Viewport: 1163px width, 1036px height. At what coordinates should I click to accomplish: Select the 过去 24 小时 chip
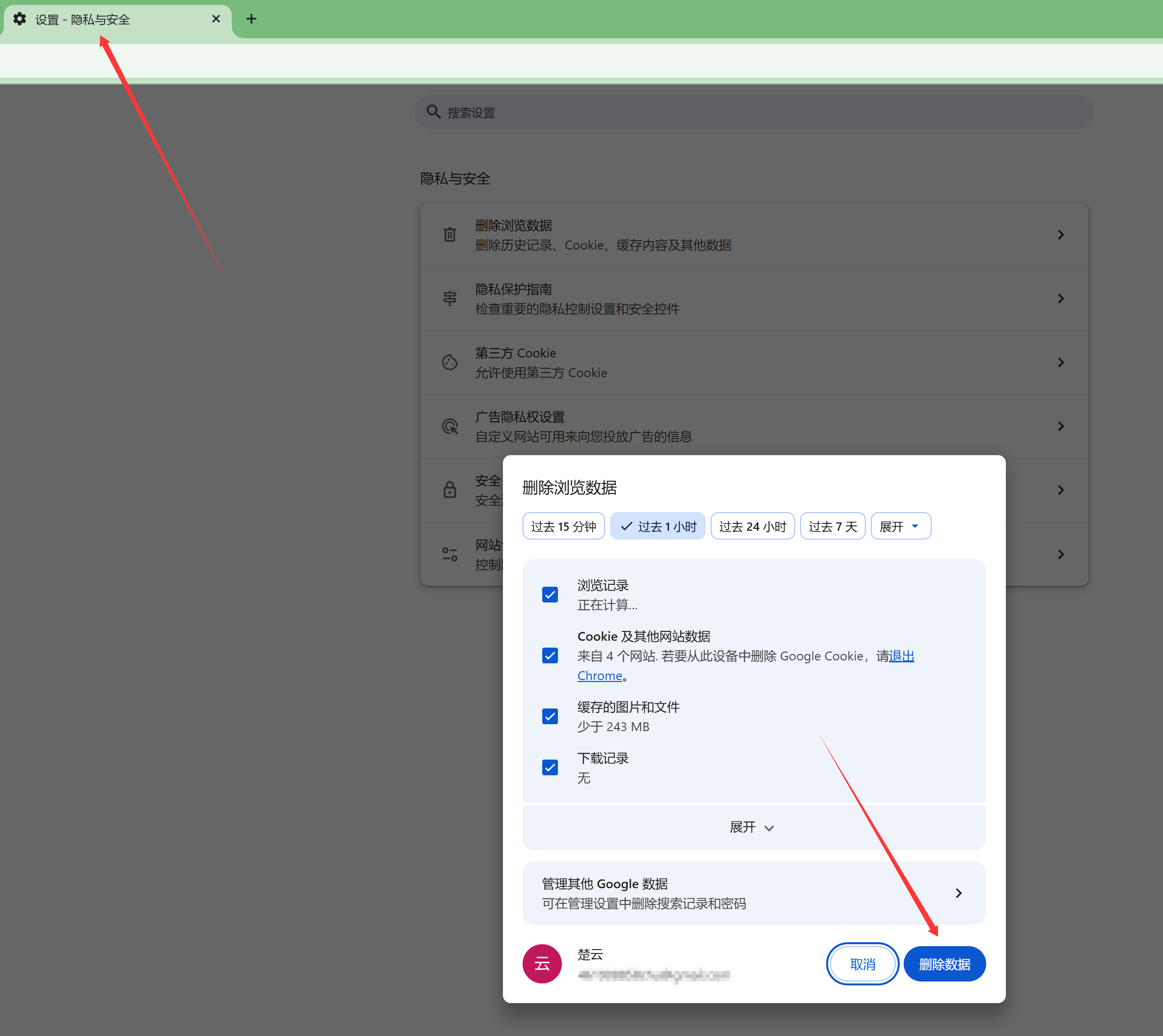[752, 526]
